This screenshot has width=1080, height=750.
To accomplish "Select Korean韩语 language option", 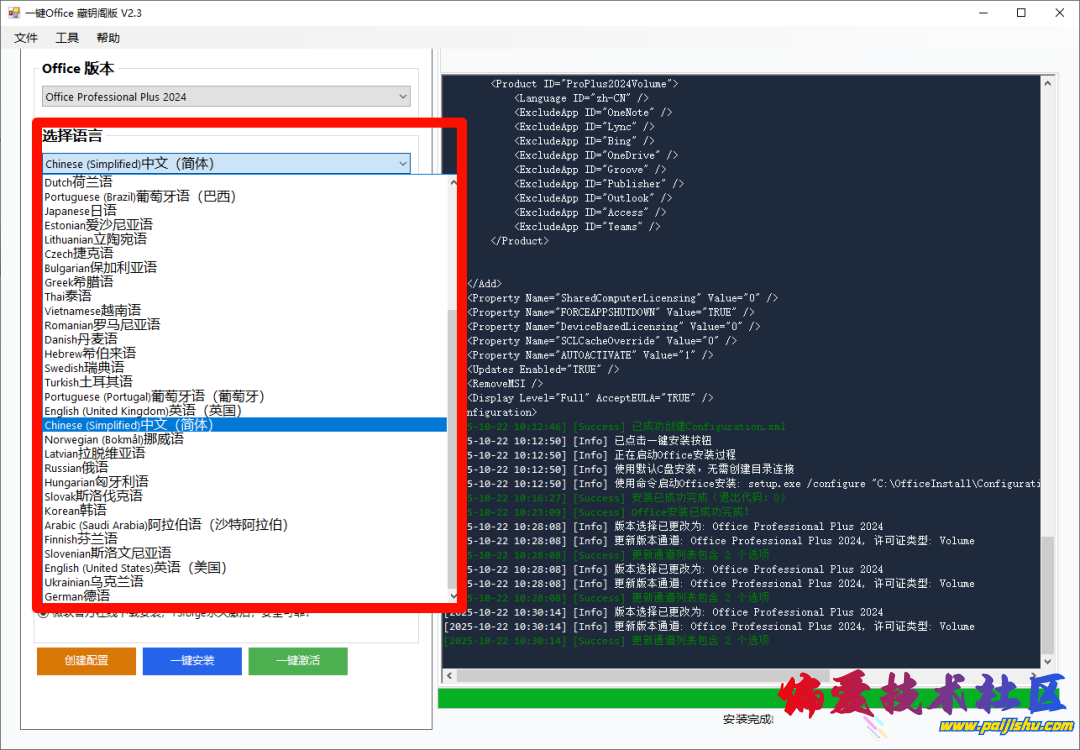I will [x=75, y=510].
